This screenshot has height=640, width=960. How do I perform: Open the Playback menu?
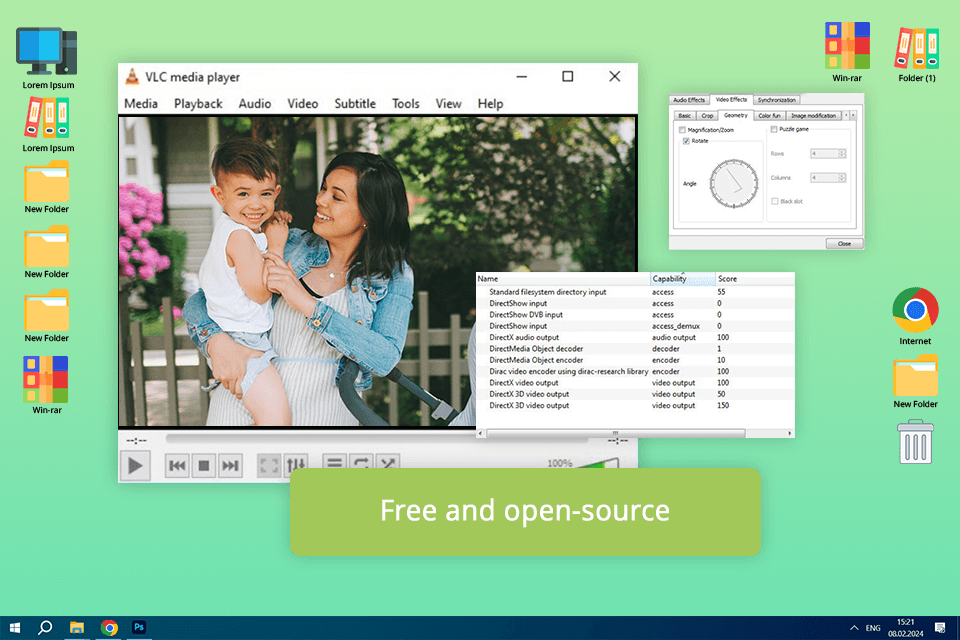198,104
